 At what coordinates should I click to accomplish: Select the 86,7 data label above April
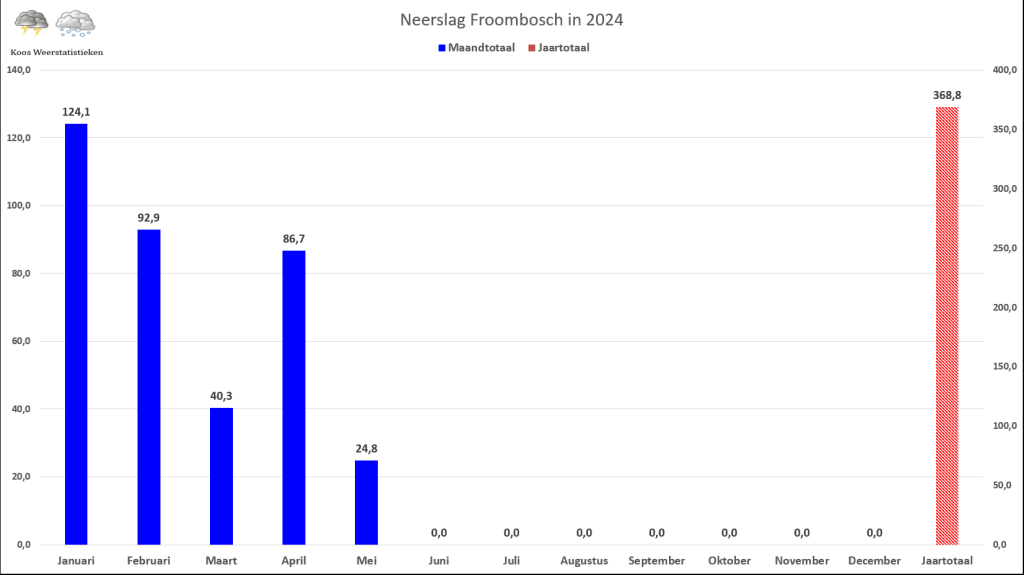pyautogui.click(x=294, y=239)
